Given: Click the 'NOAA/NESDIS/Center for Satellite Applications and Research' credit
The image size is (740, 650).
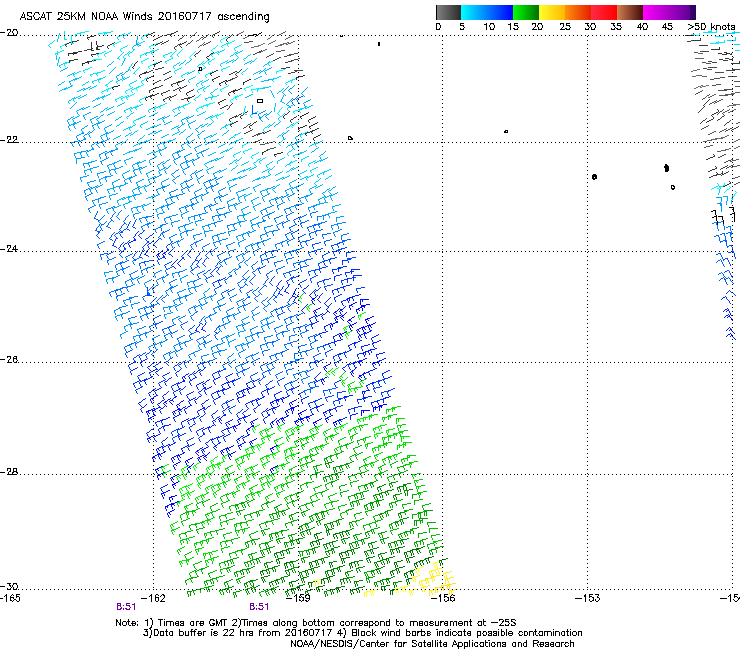Looking at the screenshot, I should point(432,644).
